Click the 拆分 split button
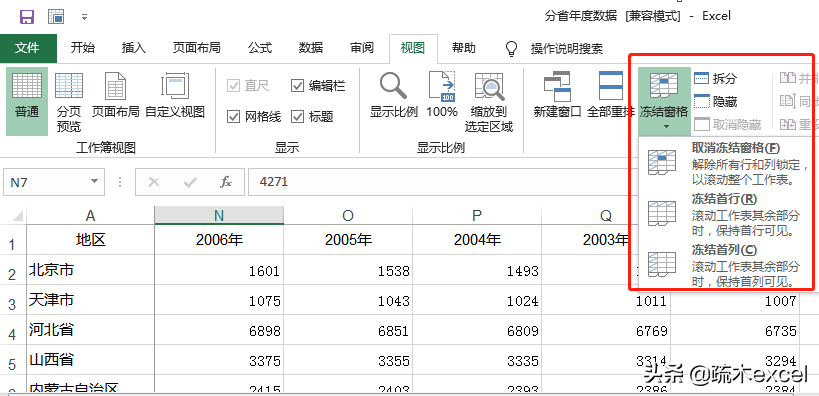 (x=715, y=78)
